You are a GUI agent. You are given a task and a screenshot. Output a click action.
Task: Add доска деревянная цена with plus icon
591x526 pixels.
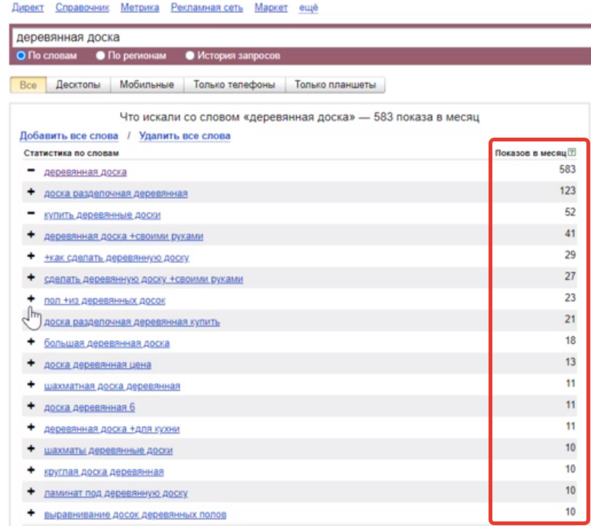point(31,363)
